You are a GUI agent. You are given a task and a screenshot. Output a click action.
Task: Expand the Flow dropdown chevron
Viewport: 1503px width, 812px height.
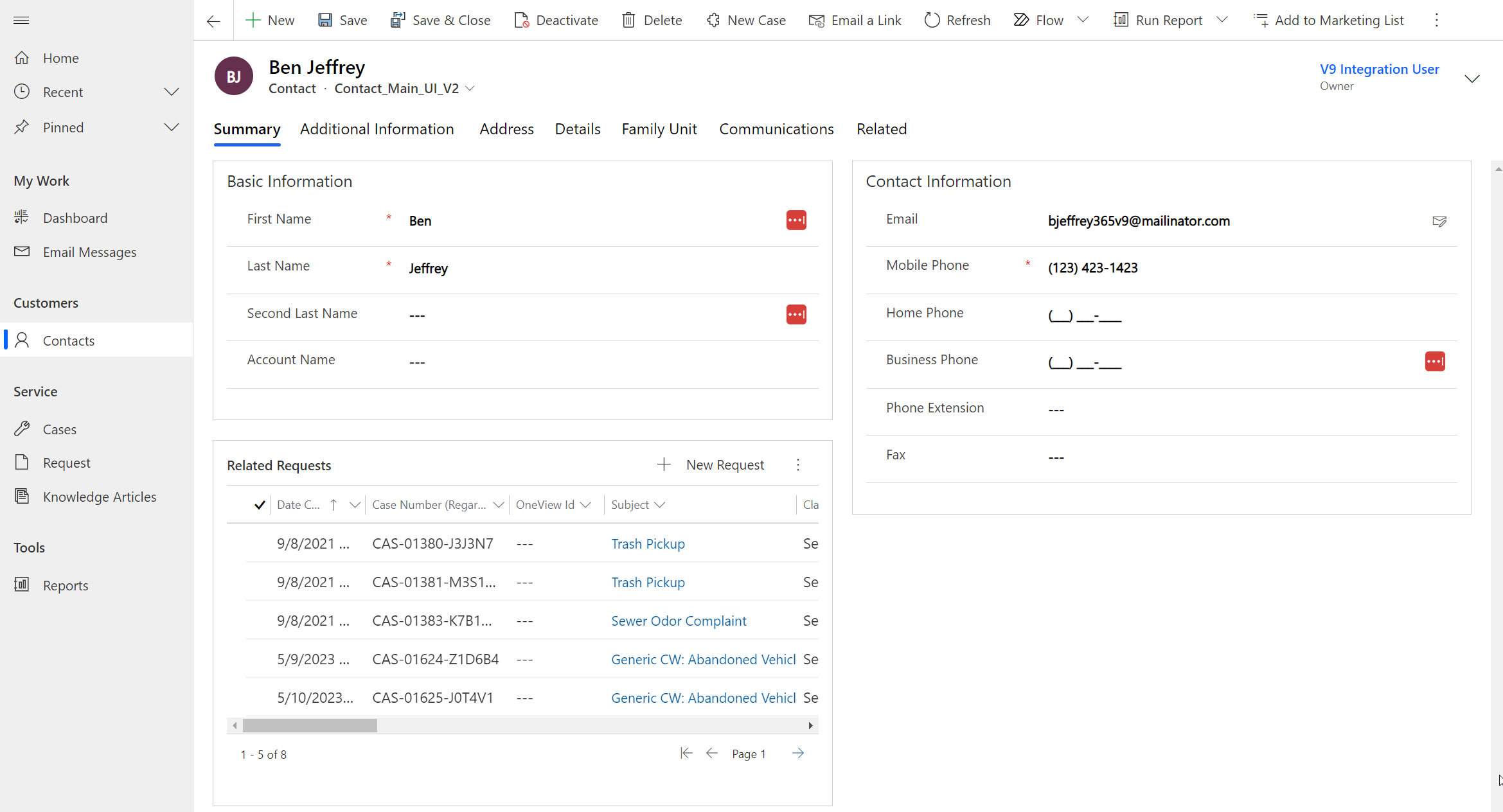tap(1083, 20)
